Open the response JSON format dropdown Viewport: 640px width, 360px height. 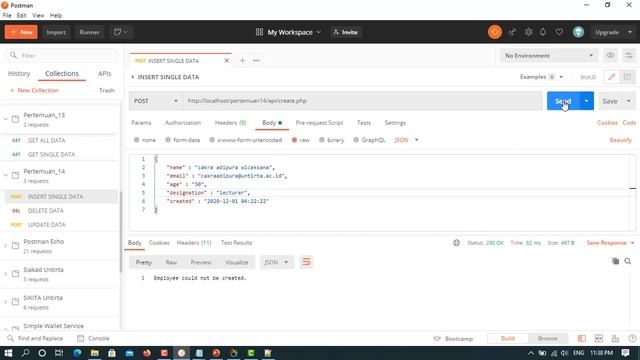point(277,262)
